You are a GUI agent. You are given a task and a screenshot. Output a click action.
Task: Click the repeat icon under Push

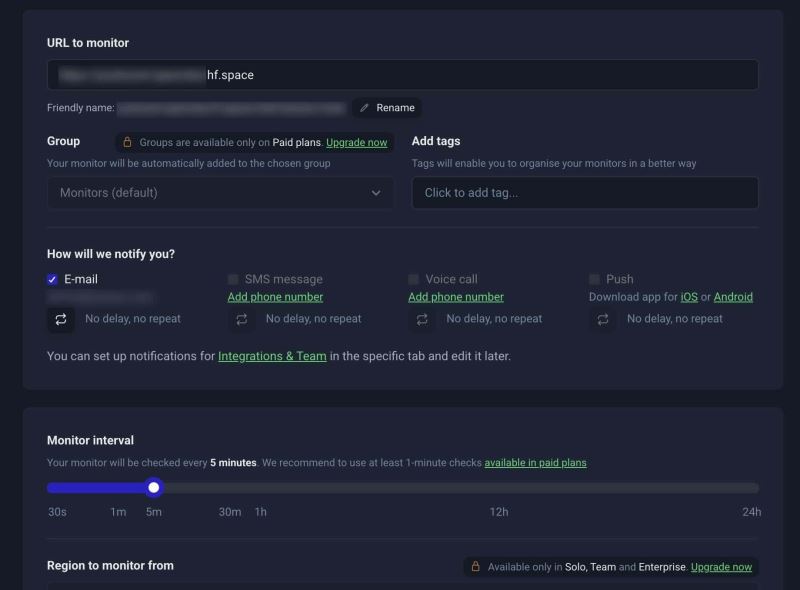[x=603, y=319]
